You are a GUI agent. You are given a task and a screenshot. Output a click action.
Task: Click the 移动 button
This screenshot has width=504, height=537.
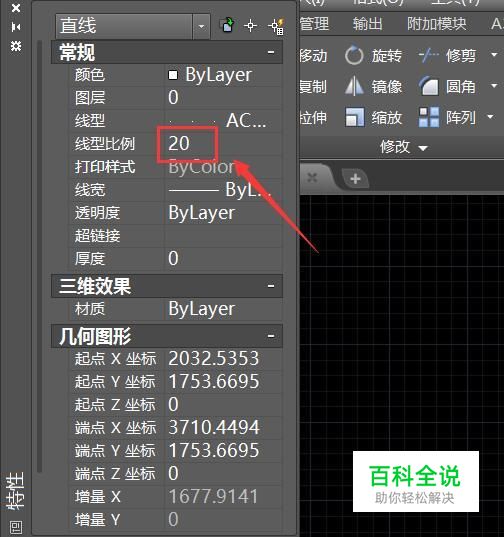coord(313,55)
